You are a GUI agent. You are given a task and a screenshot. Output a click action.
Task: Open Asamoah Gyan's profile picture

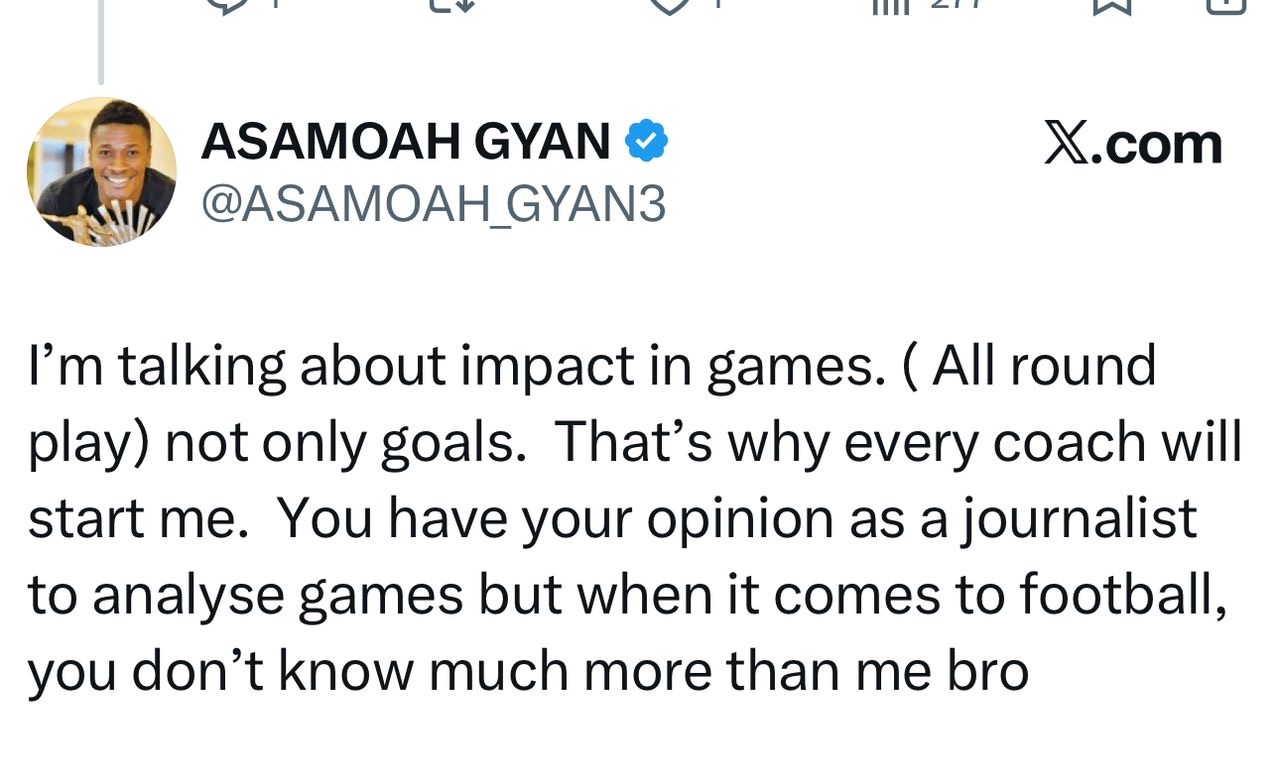(102, 172)
